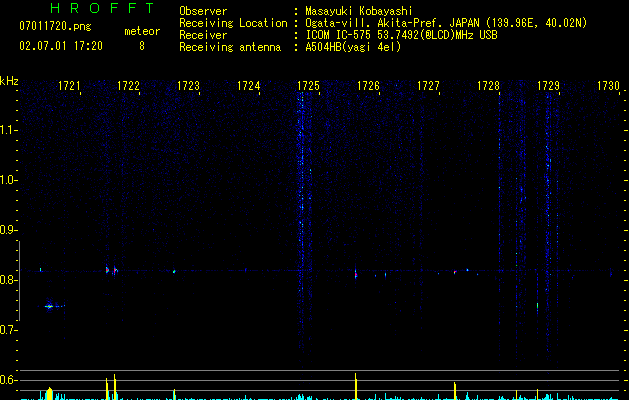The width and height of the screenshot is (629, 400).
Task: Select the 0.7 frequency axis label
Action: pyautogui.click(x=8, y=330)
